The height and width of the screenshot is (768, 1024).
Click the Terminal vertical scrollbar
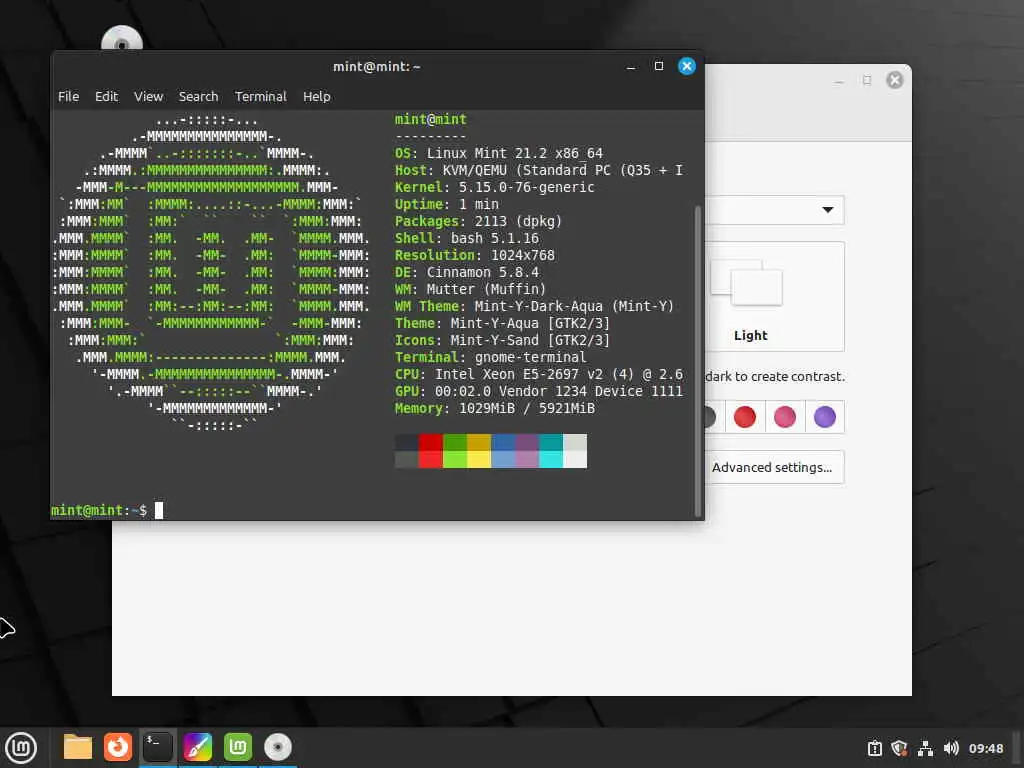pos(697,361)
